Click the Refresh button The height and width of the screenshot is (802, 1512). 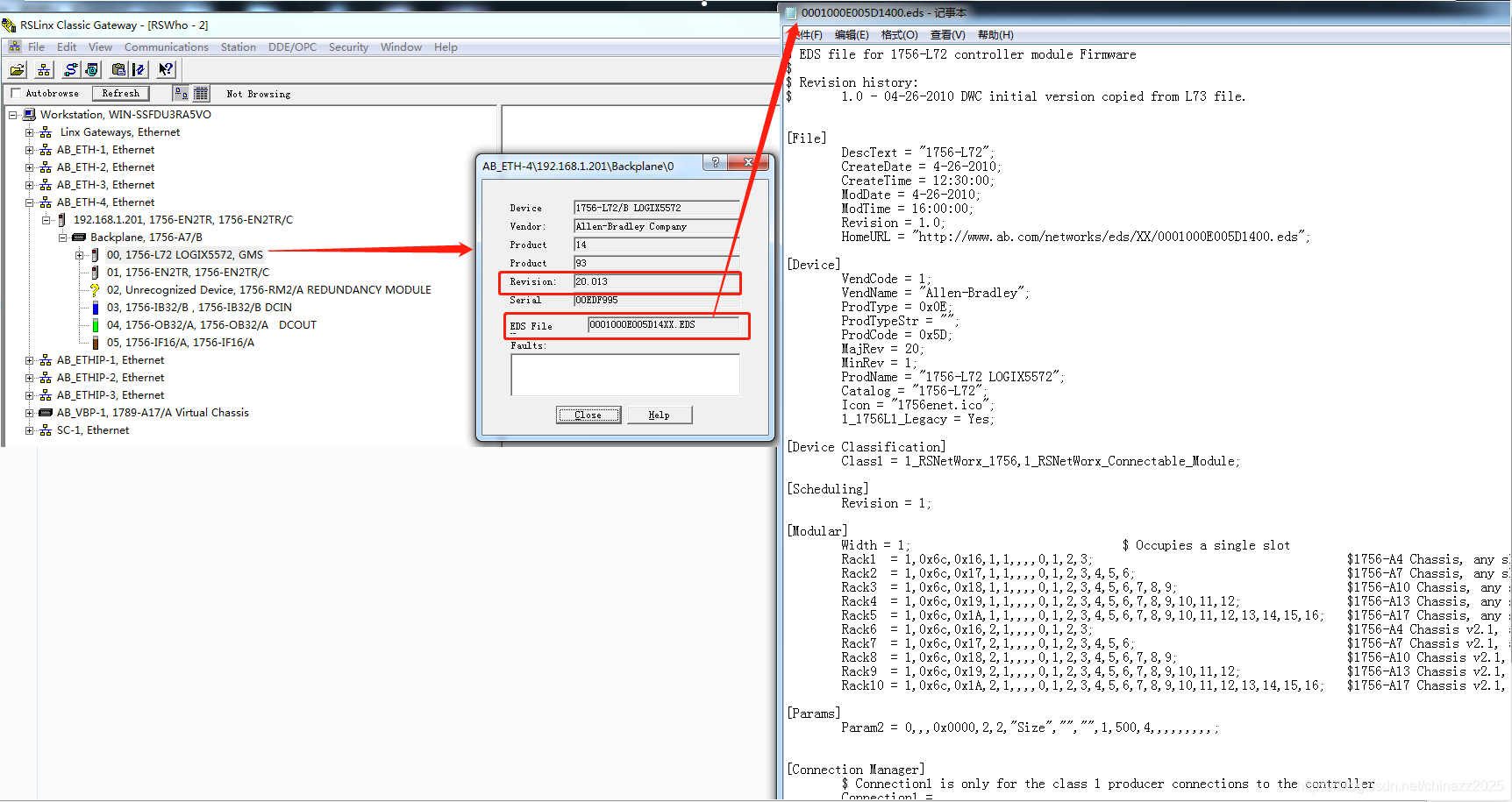click(121, 93)
